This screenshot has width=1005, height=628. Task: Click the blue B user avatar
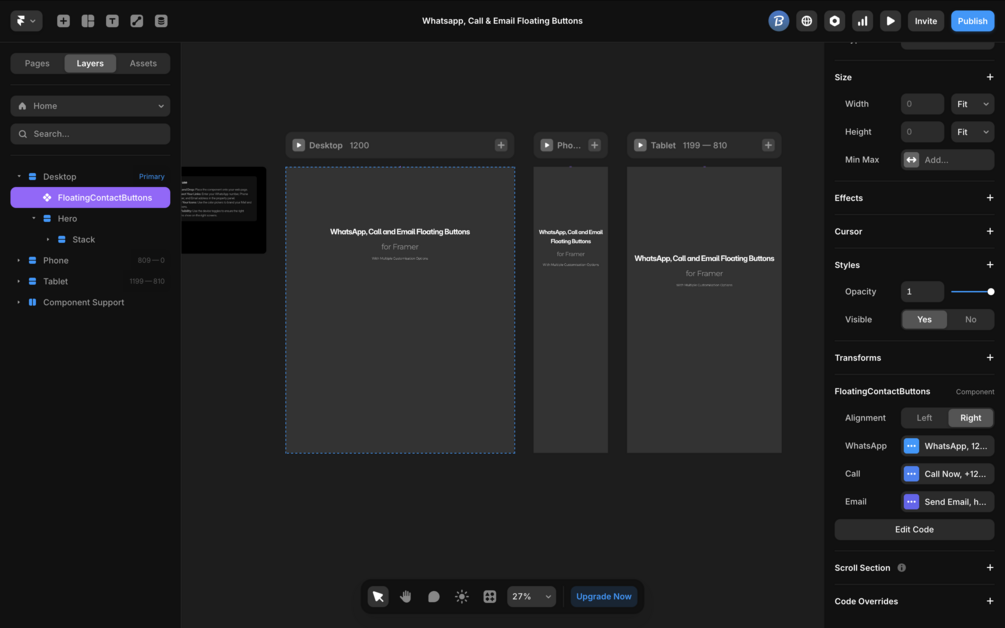779,21
